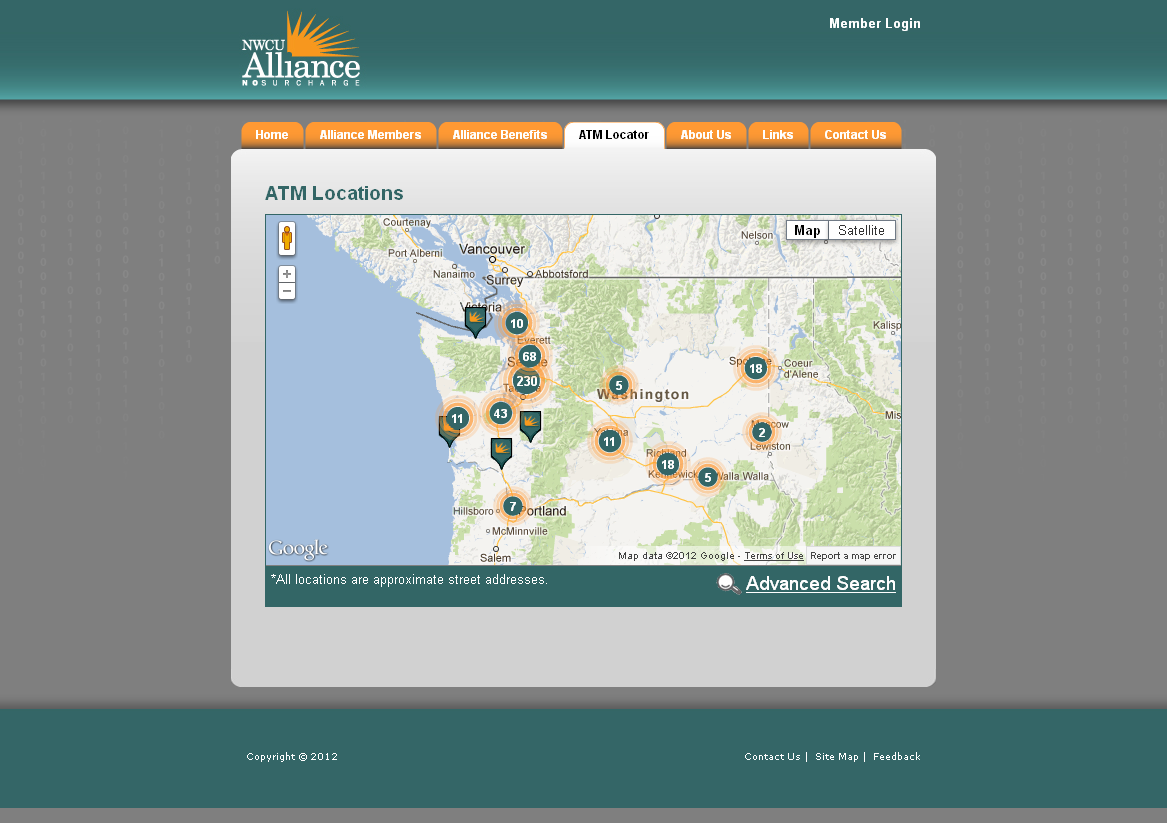Click the NWCU Alliance logo
The image size is (1167, 823).
[x=301, y=49]
